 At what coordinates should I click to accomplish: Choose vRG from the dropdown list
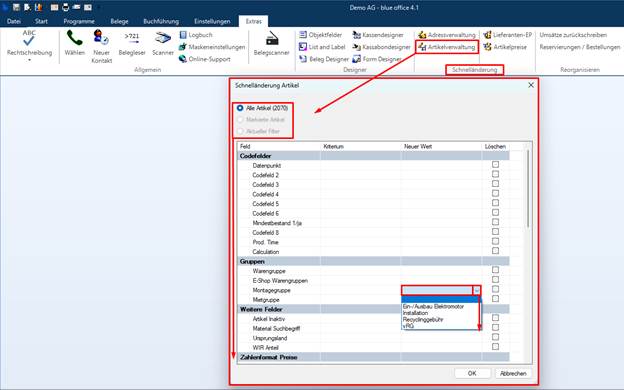tap(408, 326)
